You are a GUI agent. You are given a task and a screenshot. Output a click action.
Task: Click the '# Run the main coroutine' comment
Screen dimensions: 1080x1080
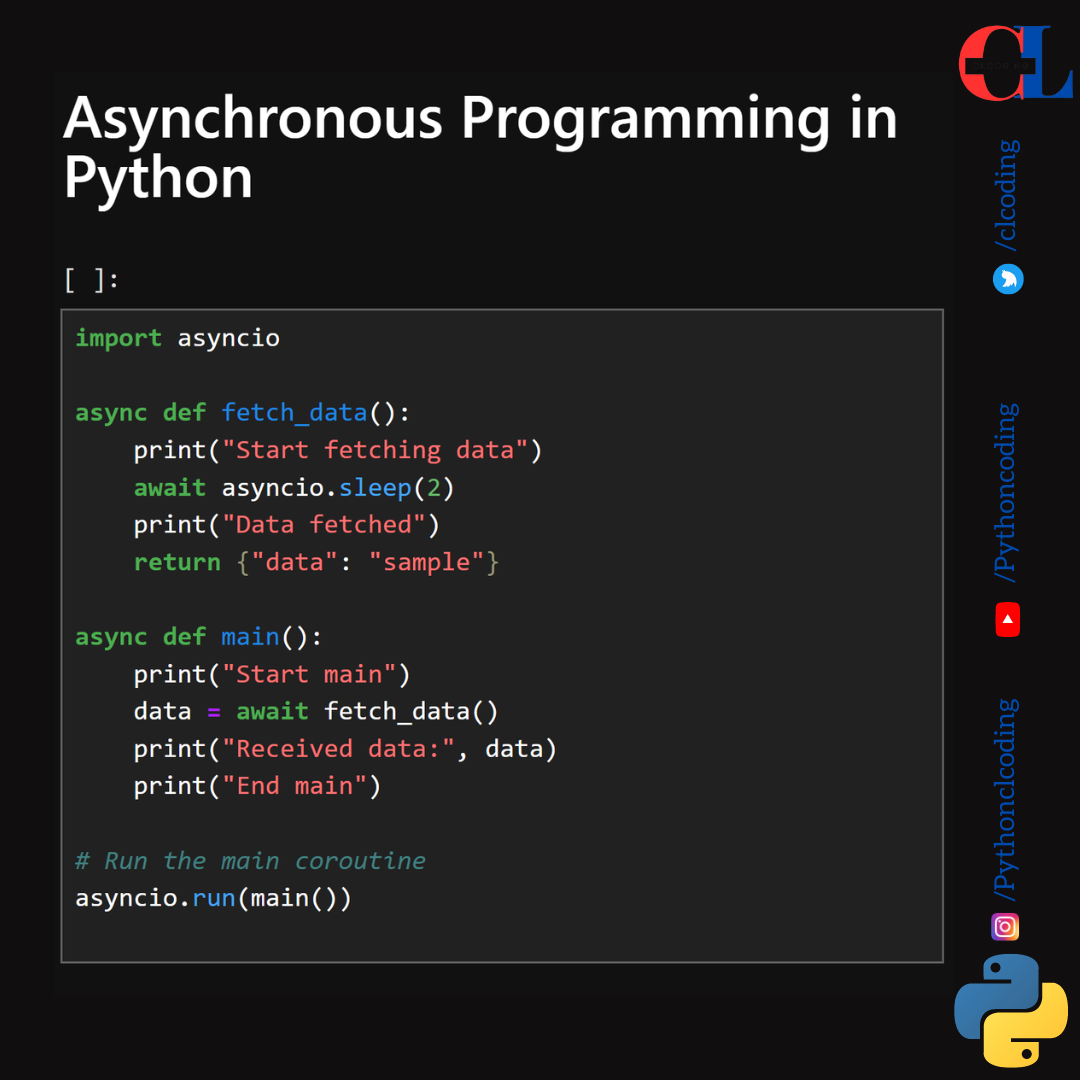pyautogui.click(x=250, y=861)
